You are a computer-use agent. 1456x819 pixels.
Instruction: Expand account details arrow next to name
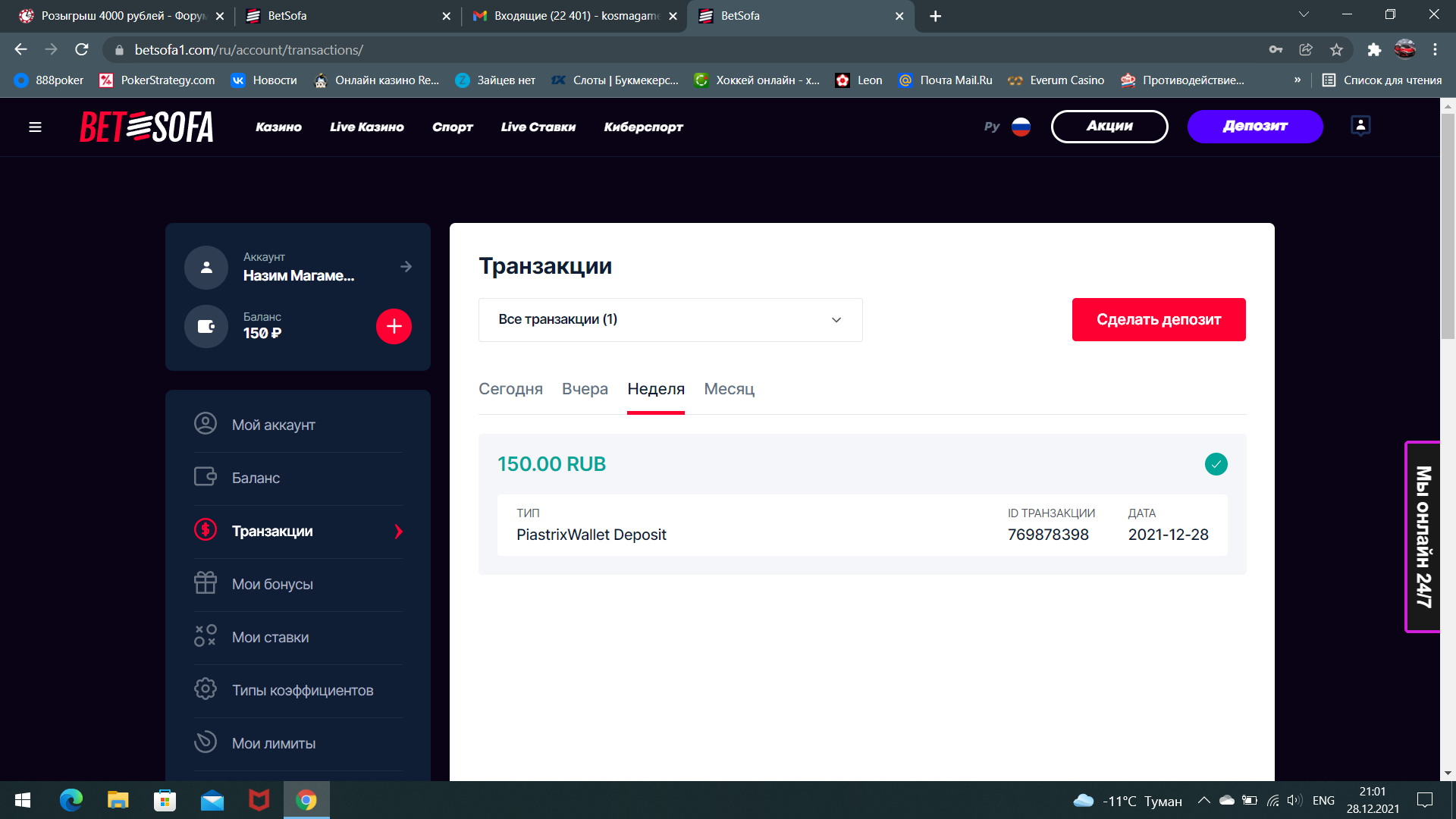tap(406, 266)
